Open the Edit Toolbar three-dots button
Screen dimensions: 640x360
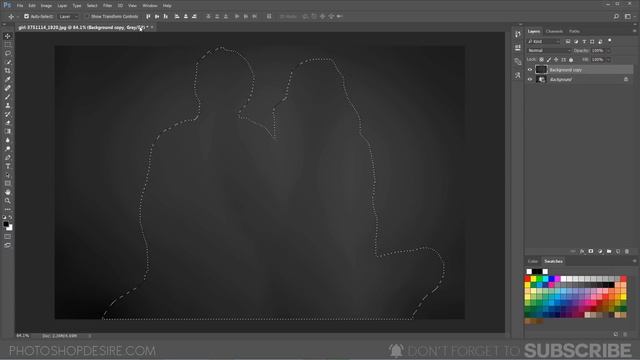8,209
